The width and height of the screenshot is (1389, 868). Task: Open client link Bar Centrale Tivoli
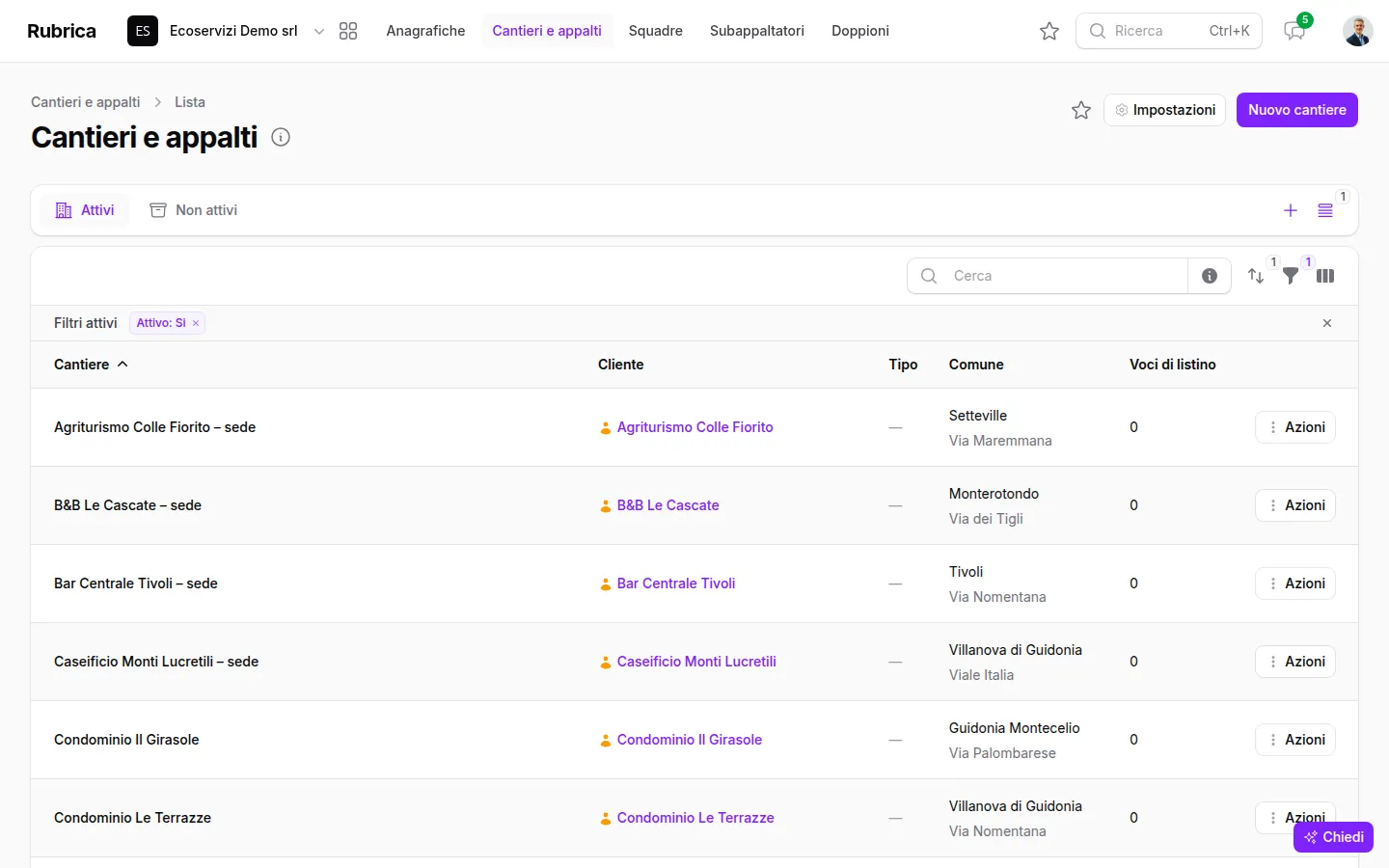point(676,583)
